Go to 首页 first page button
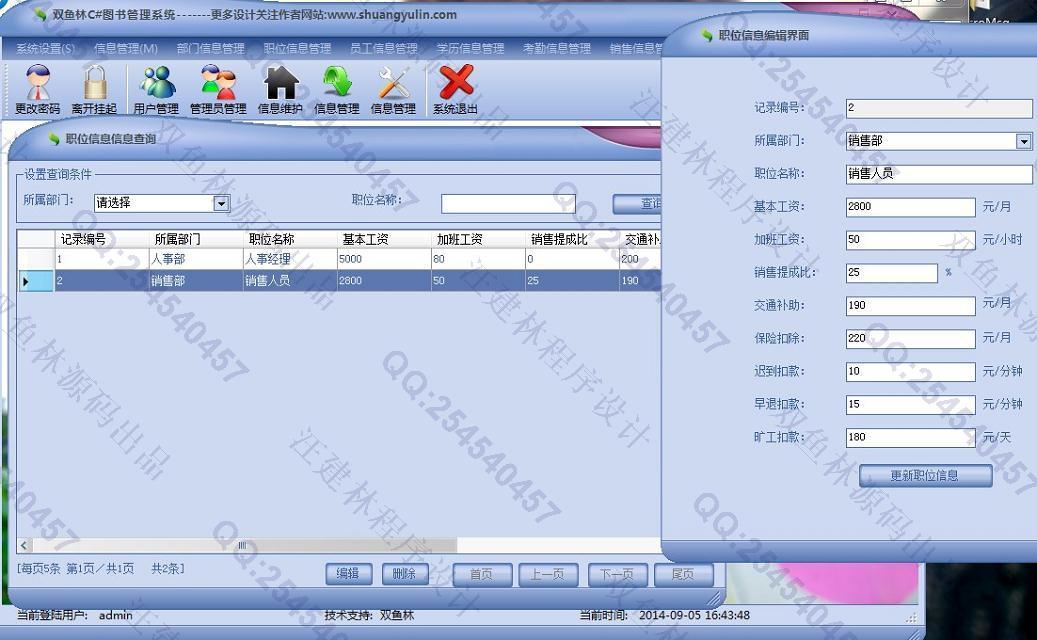 tap(482, 575)
